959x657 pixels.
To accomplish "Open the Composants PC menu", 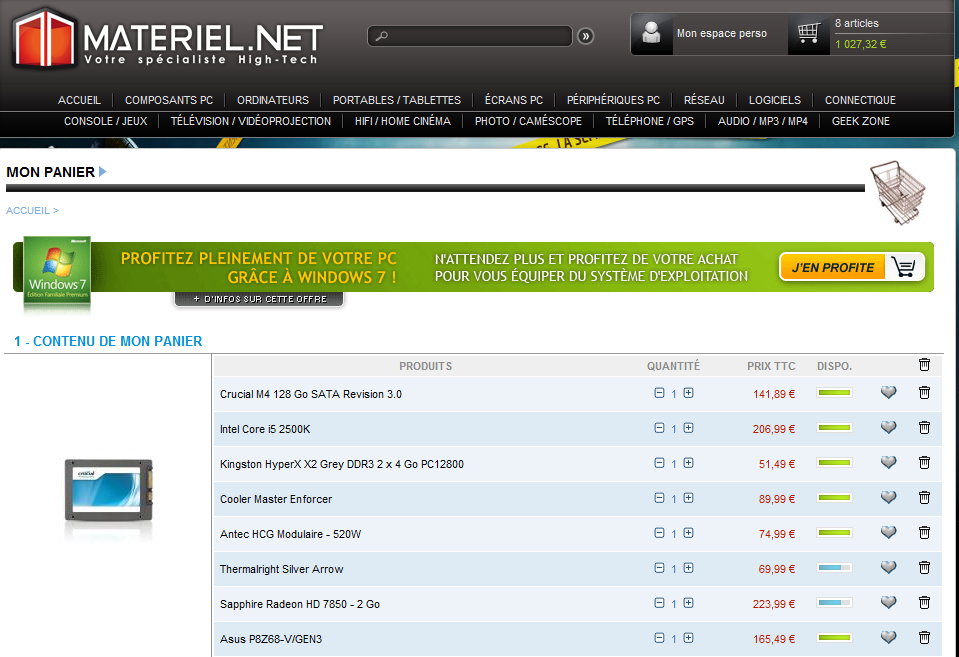I will point(169,100).
